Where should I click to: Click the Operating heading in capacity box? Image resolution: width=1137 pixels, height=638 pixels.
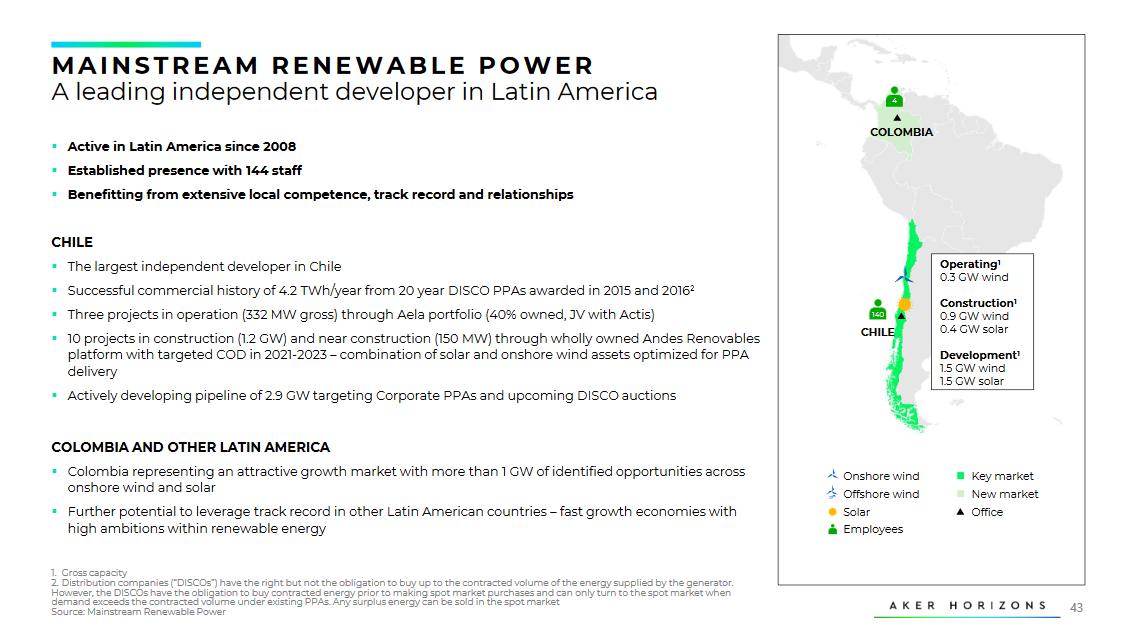967,264
